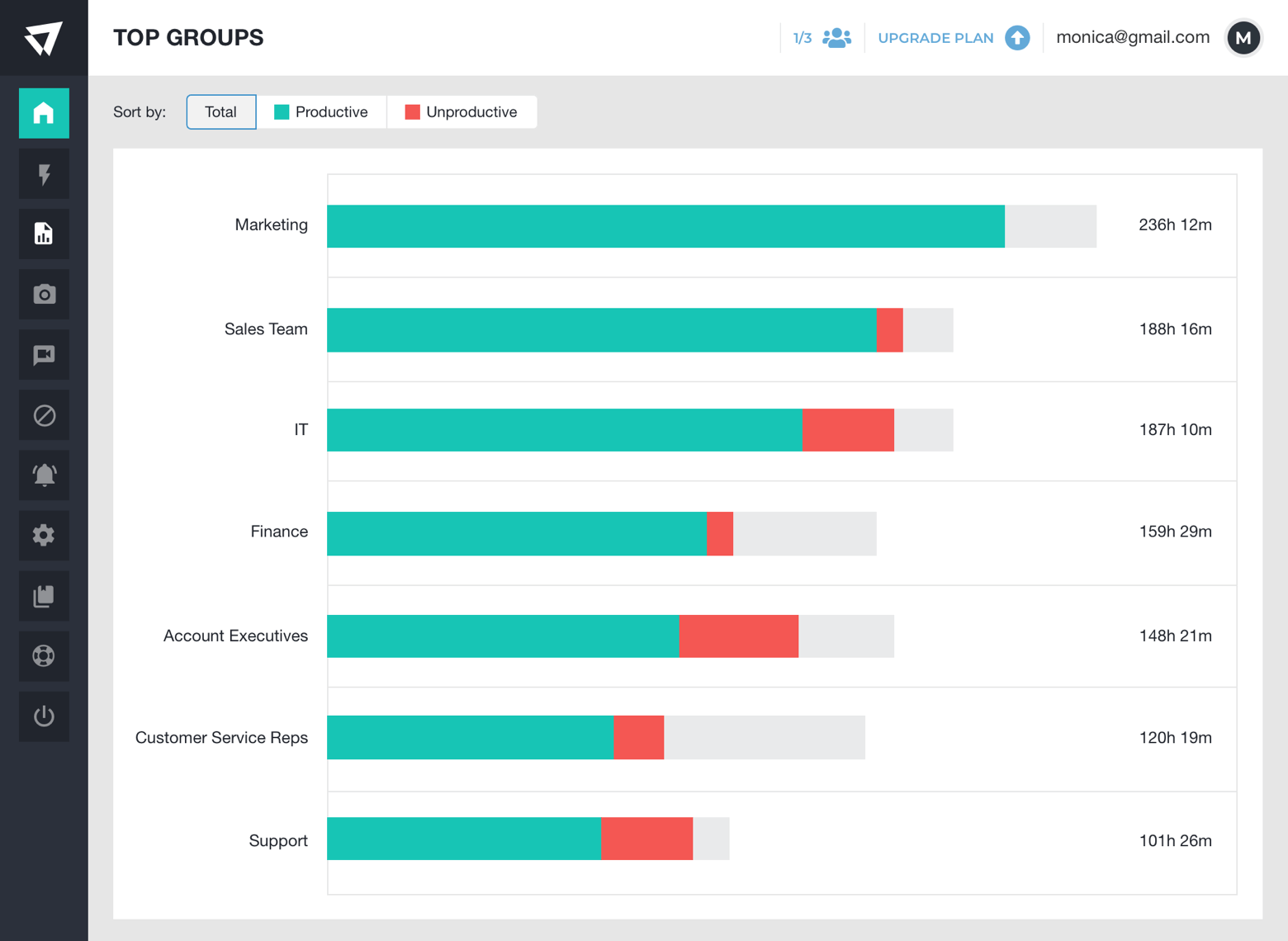Click the Customer Service Reps grey segment
Viewport: 1288px width, 941px height.
tap(765, 737)
